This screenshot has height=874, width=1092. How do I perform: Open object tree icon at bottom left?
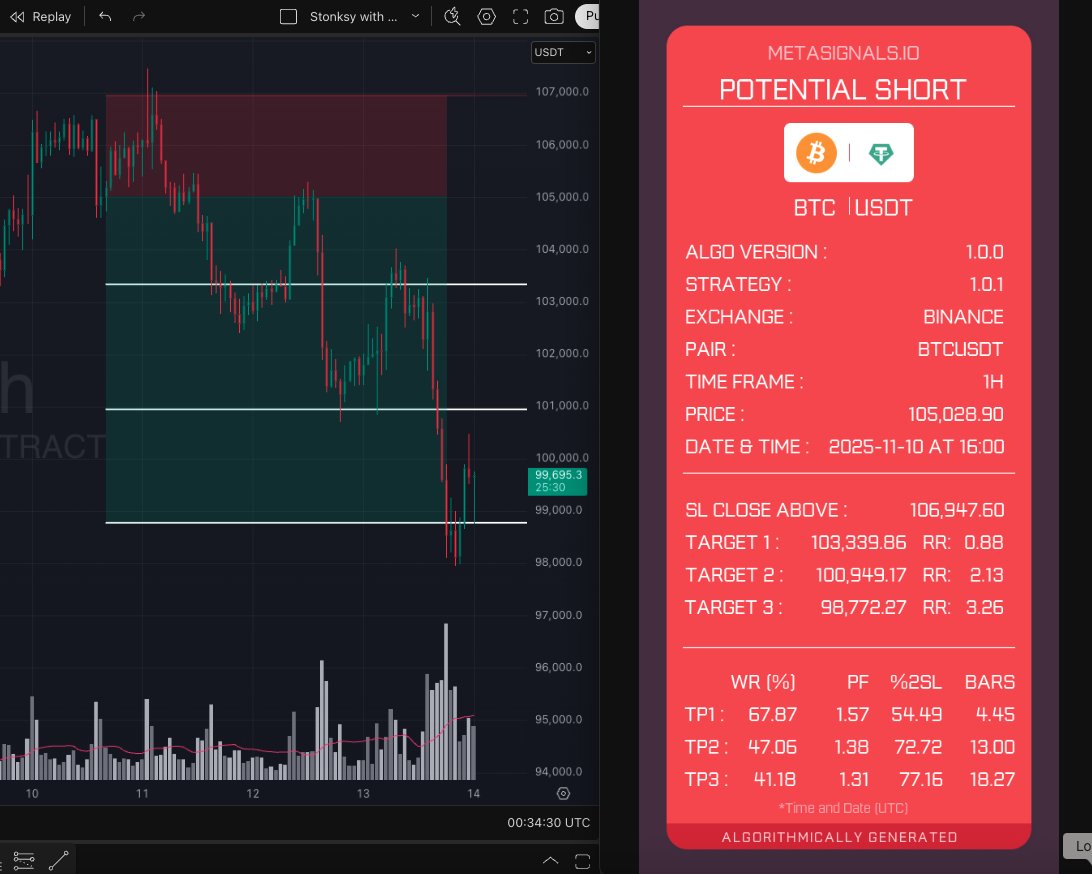(24, 861)
